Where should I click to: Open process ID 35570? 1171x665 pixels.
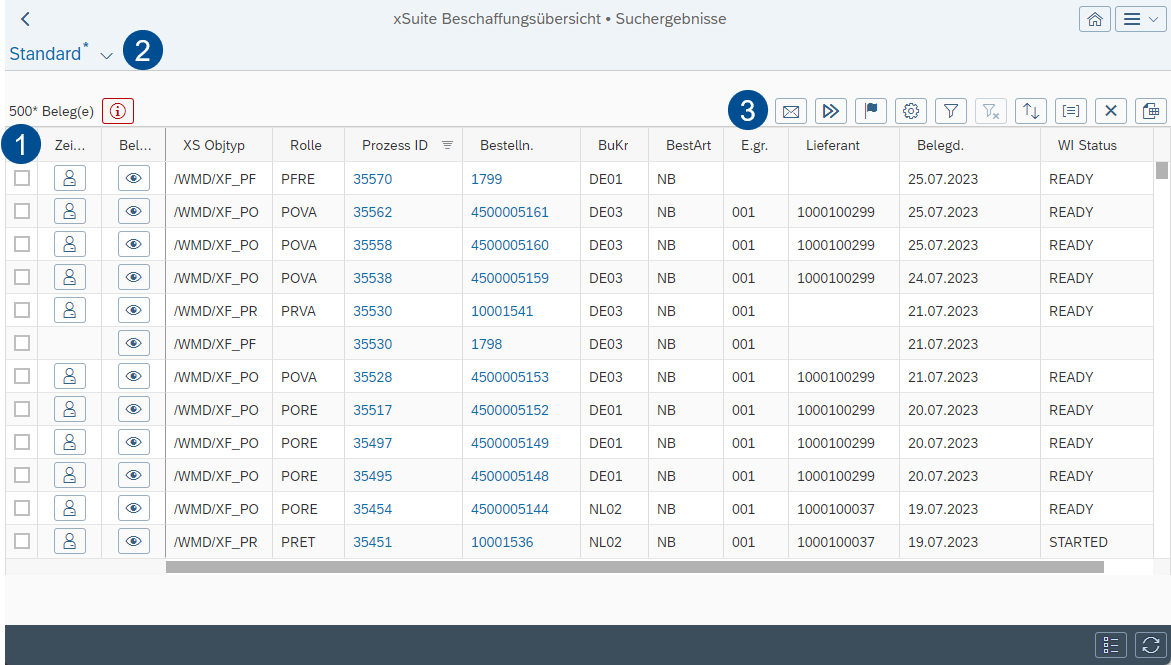pyautogui.click(x=370, y=177)
